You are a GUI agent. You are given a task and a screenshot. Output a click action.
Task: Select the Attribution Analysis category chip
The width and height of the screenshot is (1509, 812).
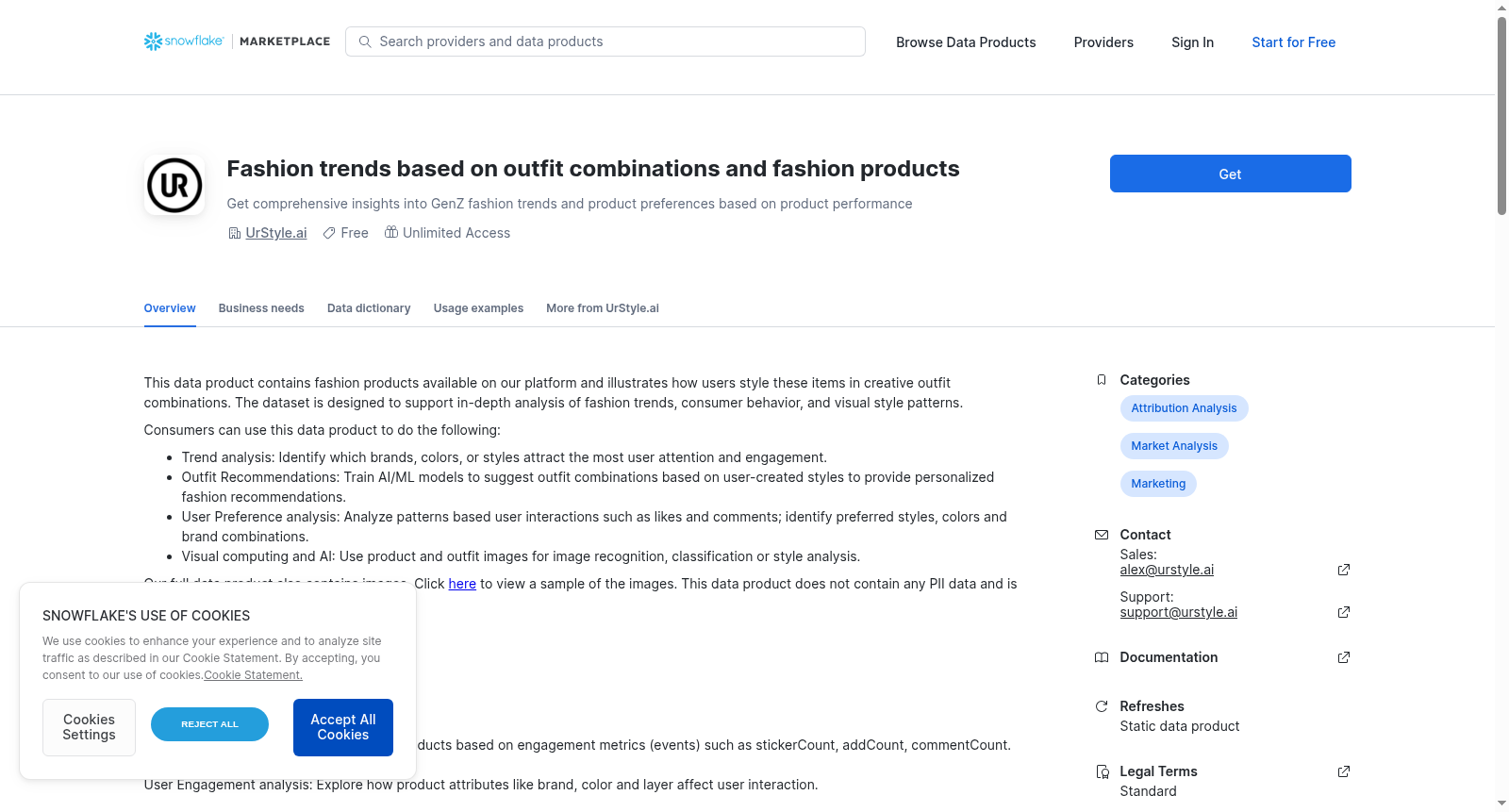pos(1184,408)
